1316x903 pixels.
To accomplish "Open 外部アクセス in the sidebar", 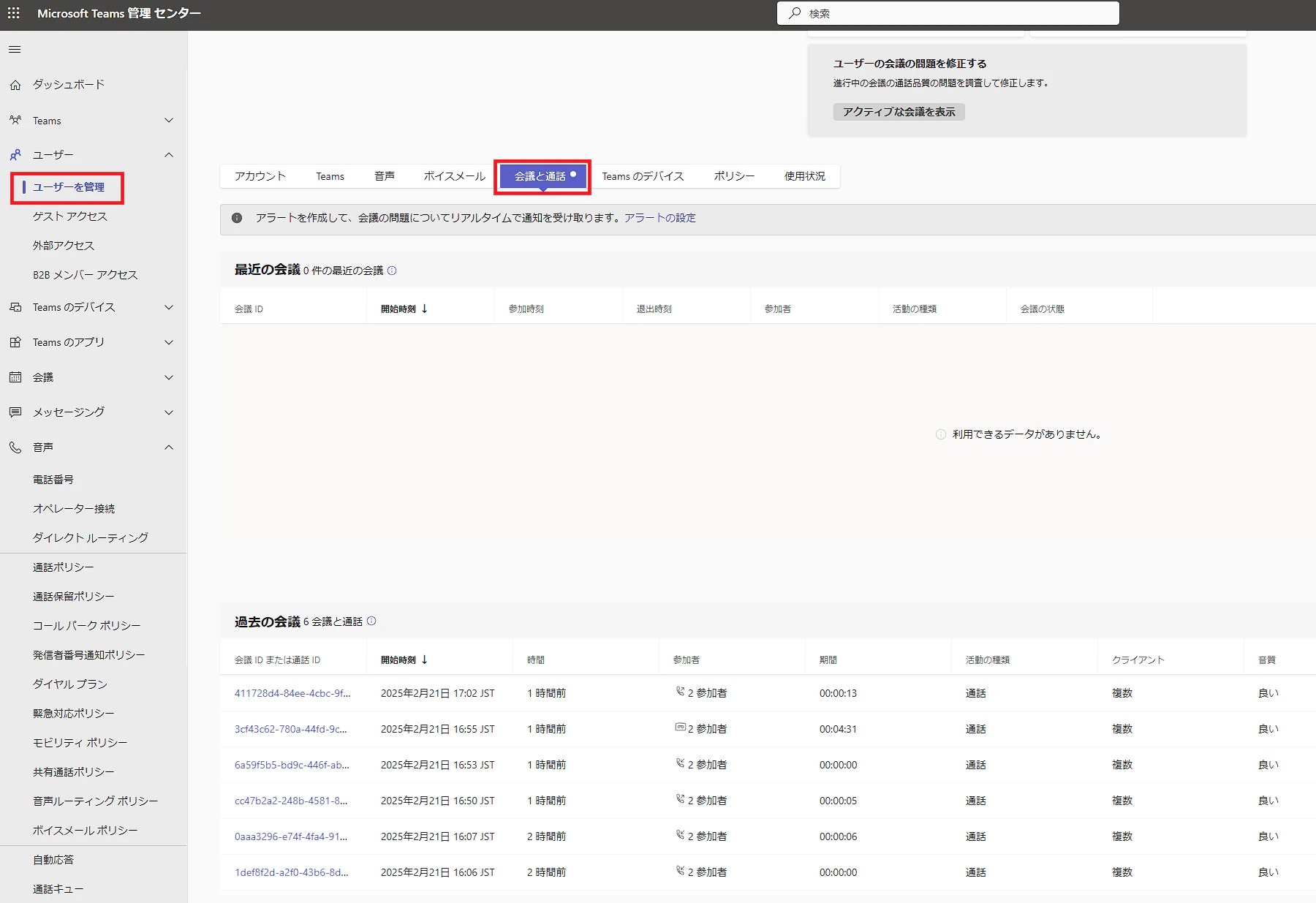I will [64, 246].
